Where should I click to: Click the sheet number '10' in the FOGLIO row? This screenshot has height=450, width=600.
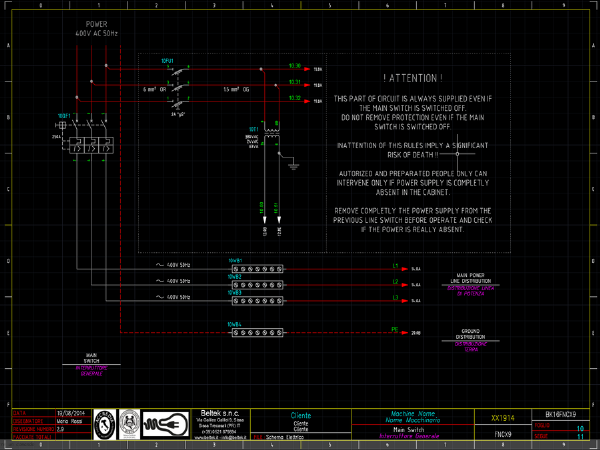580,429
